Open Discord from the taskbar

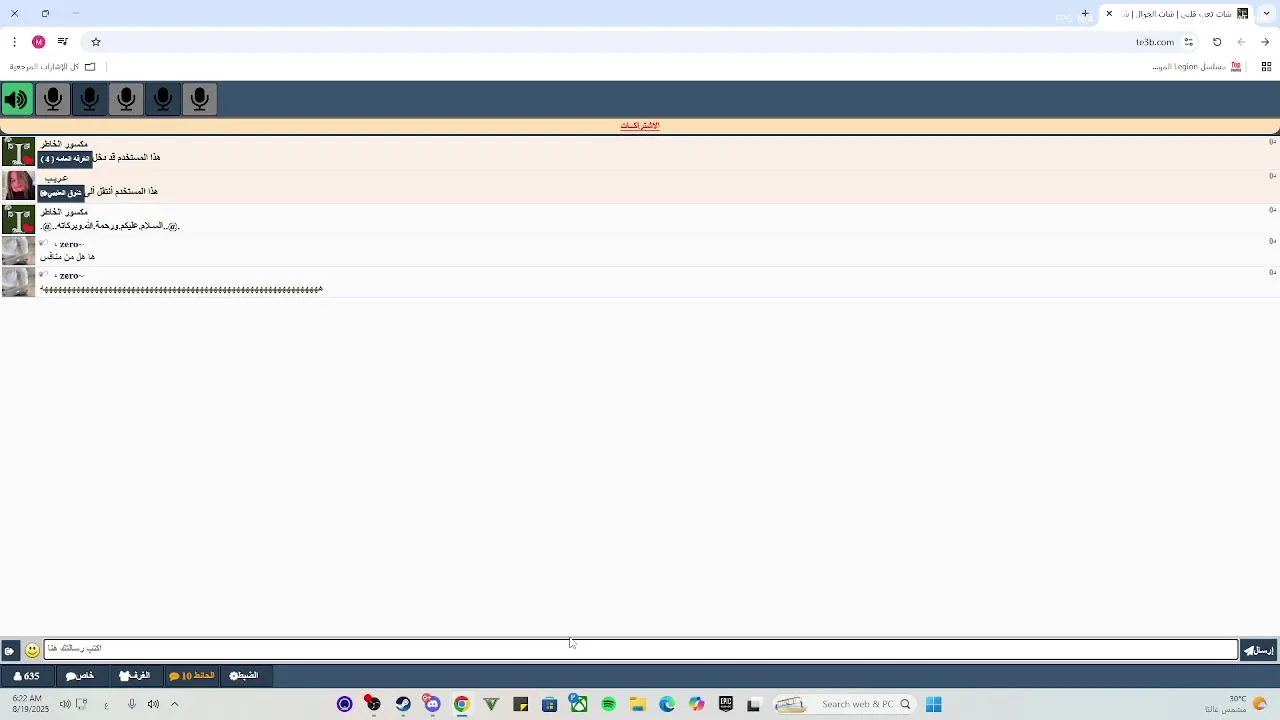point(432,704)
